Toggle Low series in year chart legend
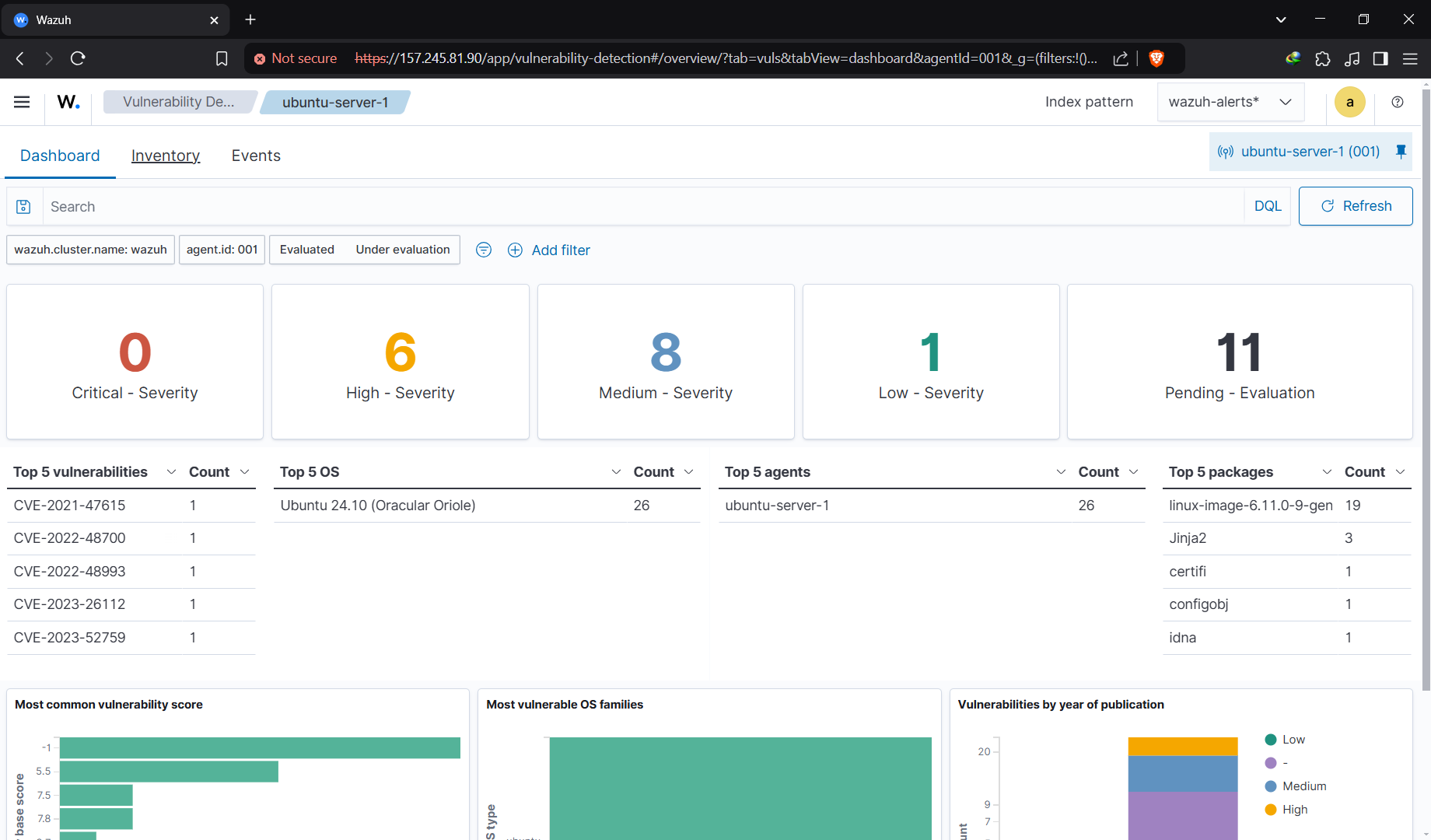 (1285, 740)
